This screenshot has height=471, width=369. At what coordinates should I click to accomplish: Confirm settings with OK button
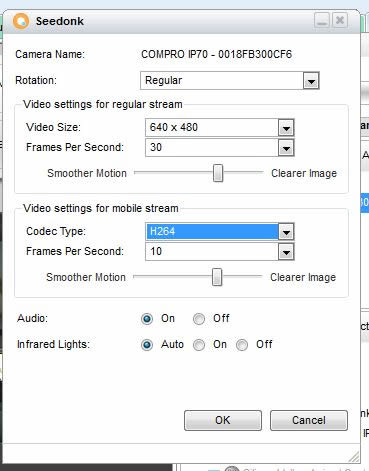click(x=223, y=420)
